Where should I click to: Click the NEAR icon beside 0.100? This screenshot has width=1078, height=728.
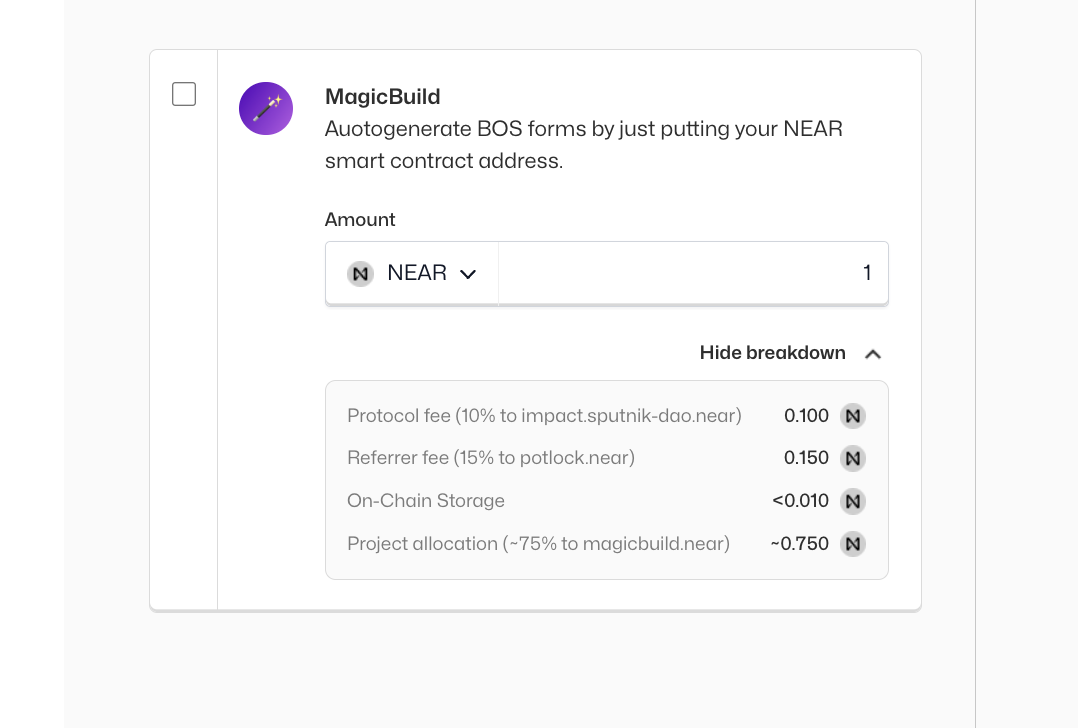tap(853, 416)
